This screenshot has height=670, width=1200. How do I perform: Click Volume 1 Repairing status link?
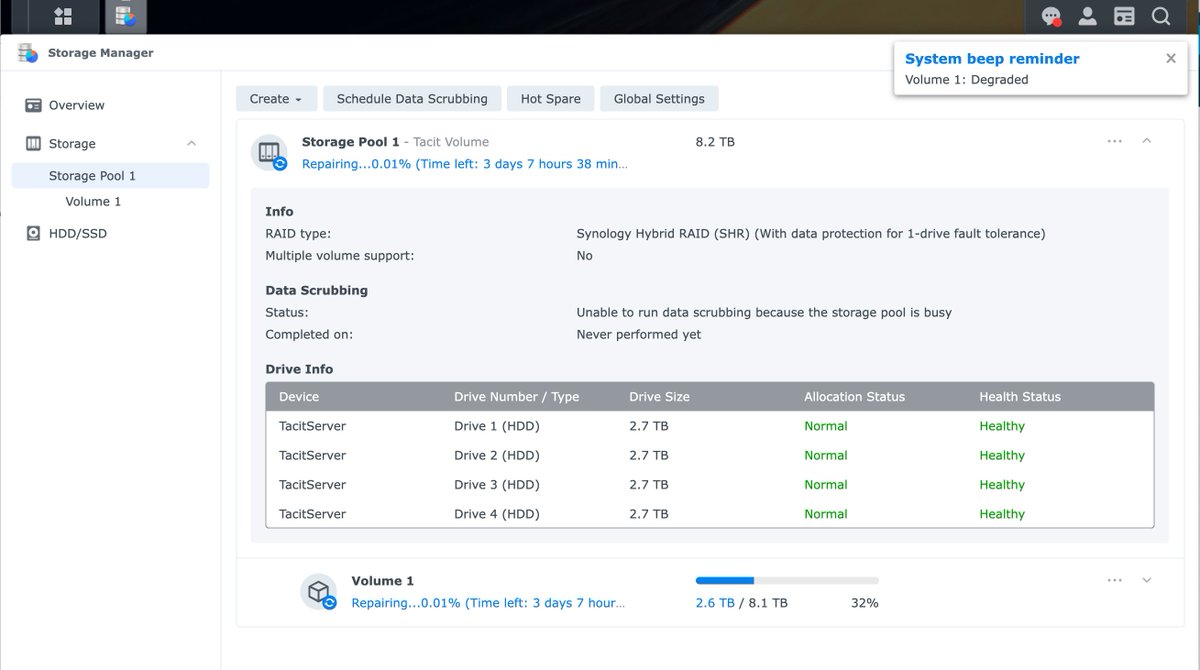[x=488, y=603]
